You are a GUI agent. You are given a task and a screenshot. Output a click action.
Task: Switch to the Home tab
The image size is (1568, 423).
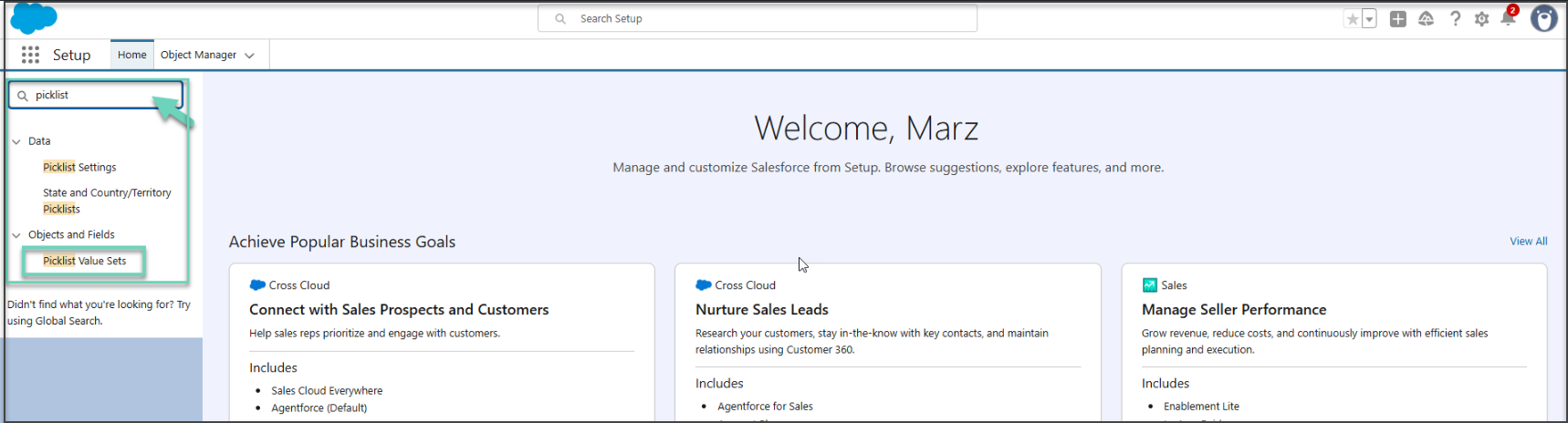[131, 55]
